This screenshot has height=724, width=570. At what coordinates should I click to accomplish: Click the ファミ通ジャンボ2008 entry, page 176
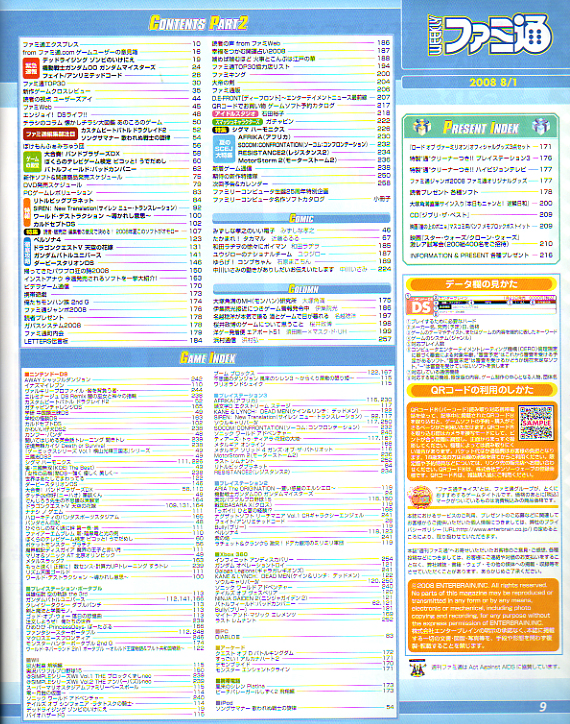pyautogui.click(x=113, y=310)
